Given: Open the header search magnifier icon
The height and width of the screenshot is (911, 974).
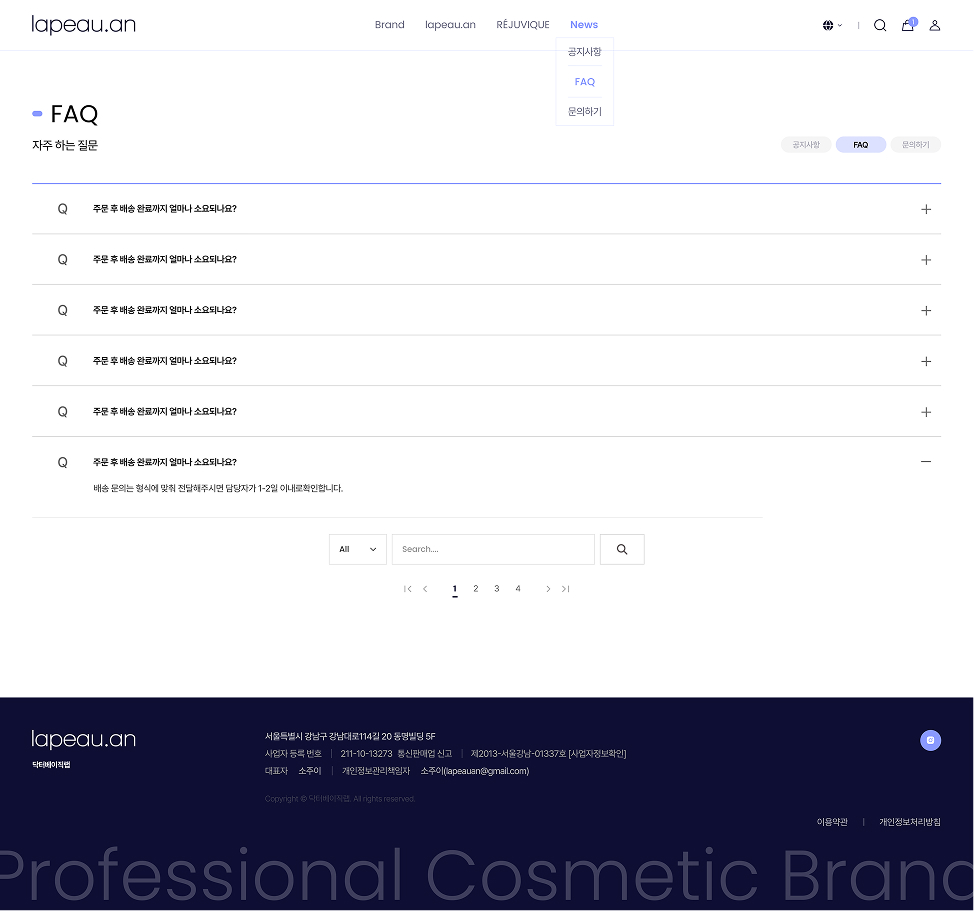Looking at the screenshot, I should coord(880,25).
